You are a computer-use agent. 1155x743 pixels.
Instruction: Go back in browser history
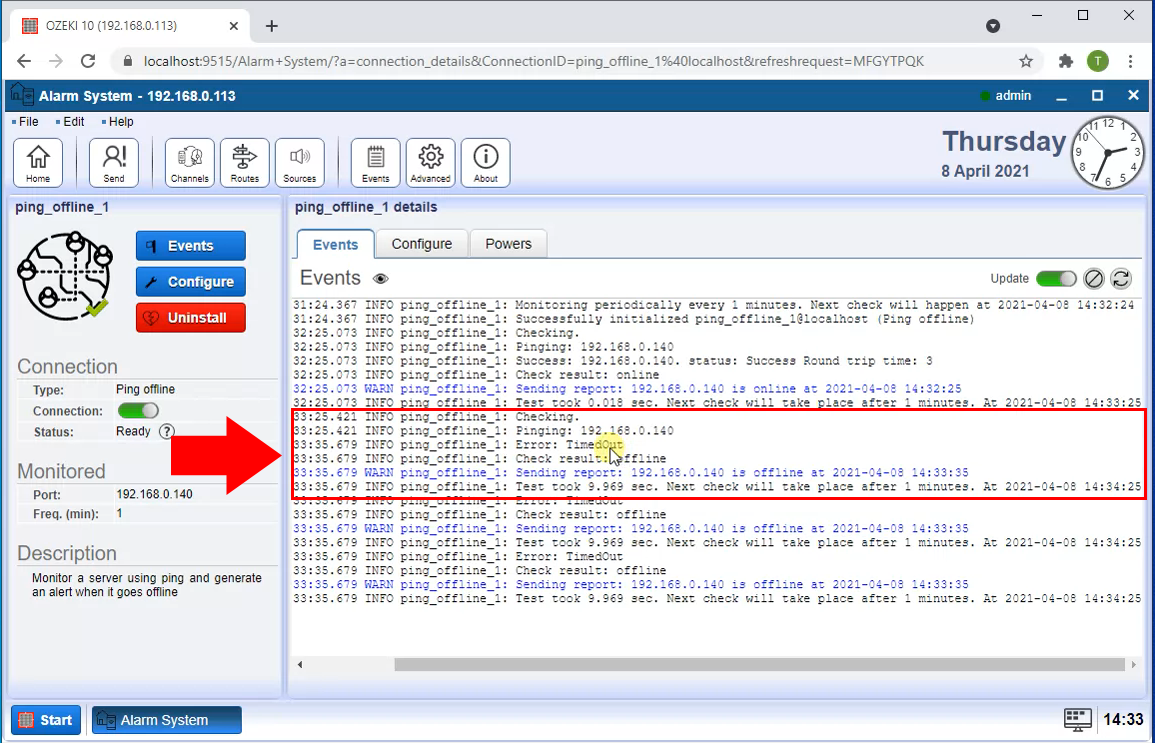24,61
